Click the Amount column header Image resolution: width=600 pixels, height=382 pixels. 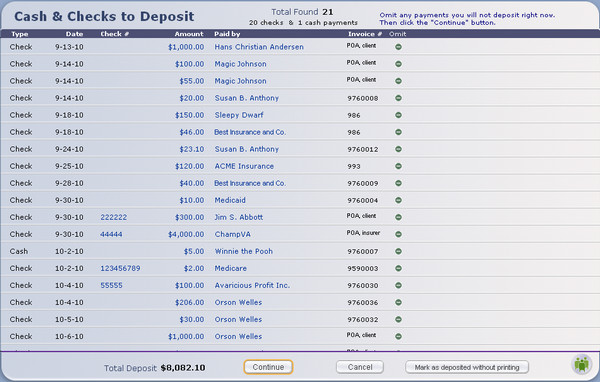[189, 34]
